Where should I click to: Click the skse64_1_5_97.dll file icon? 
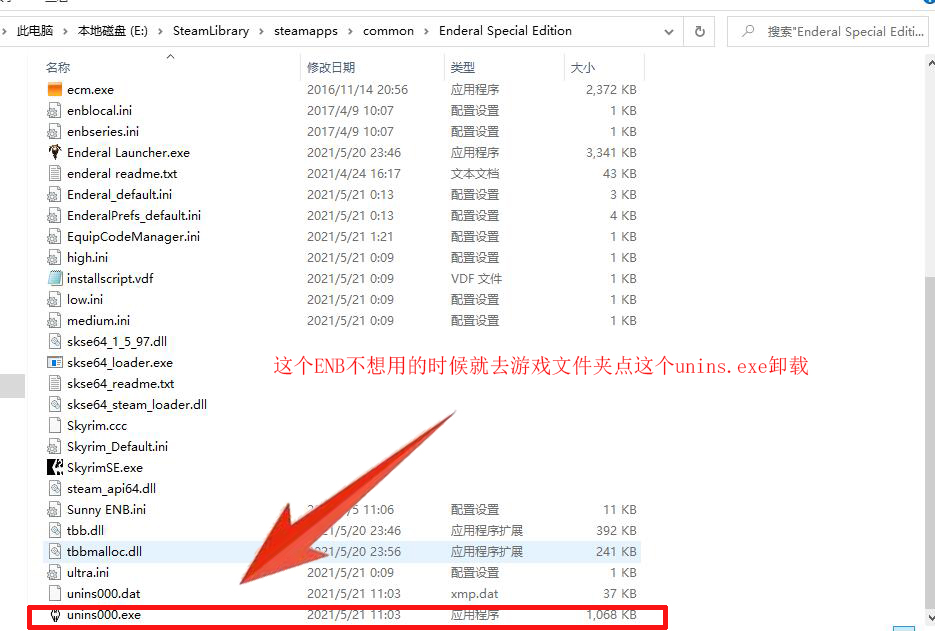point(54,341)
